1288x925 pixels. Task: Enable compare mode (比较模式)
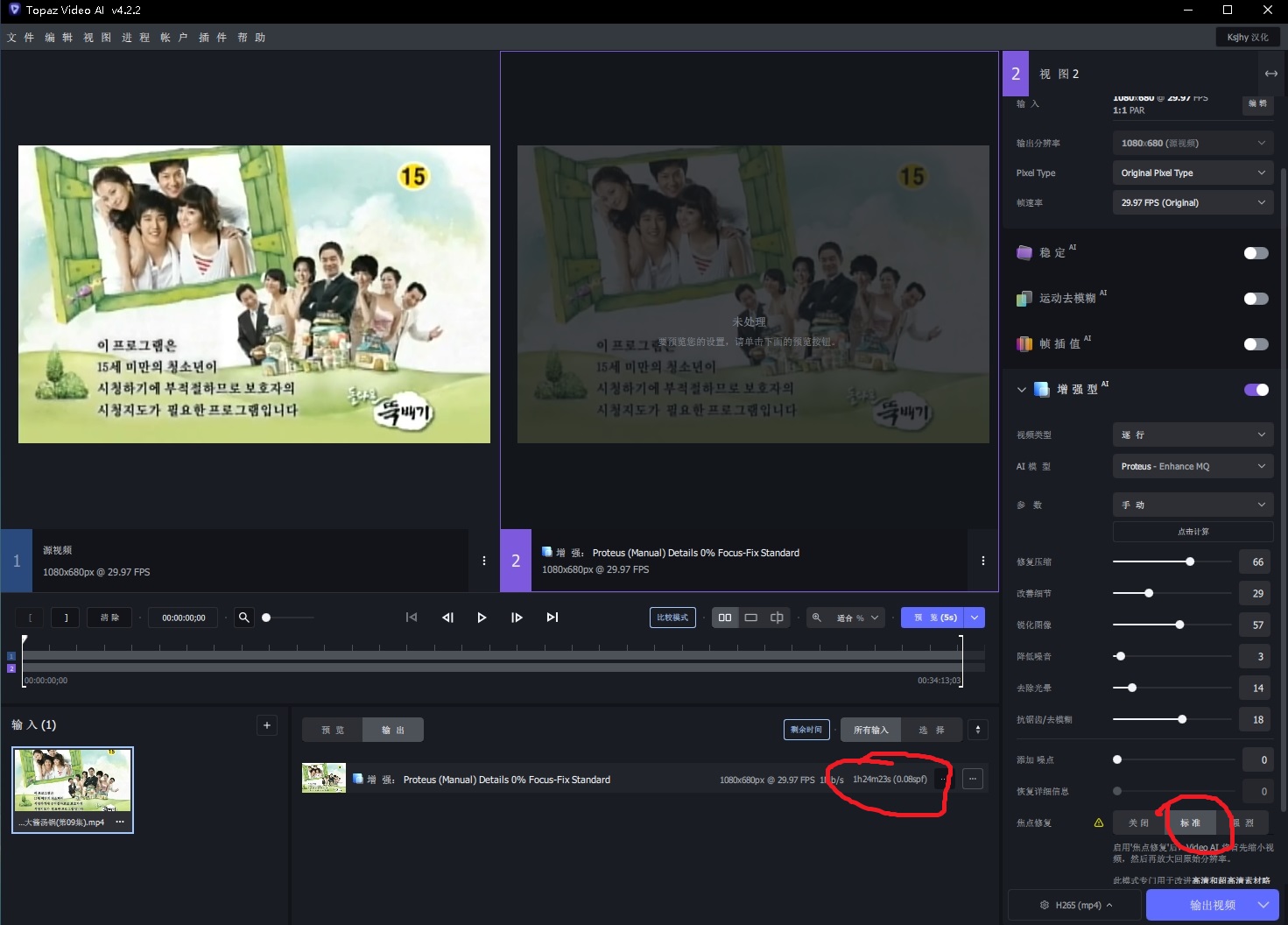coord(672,618)
